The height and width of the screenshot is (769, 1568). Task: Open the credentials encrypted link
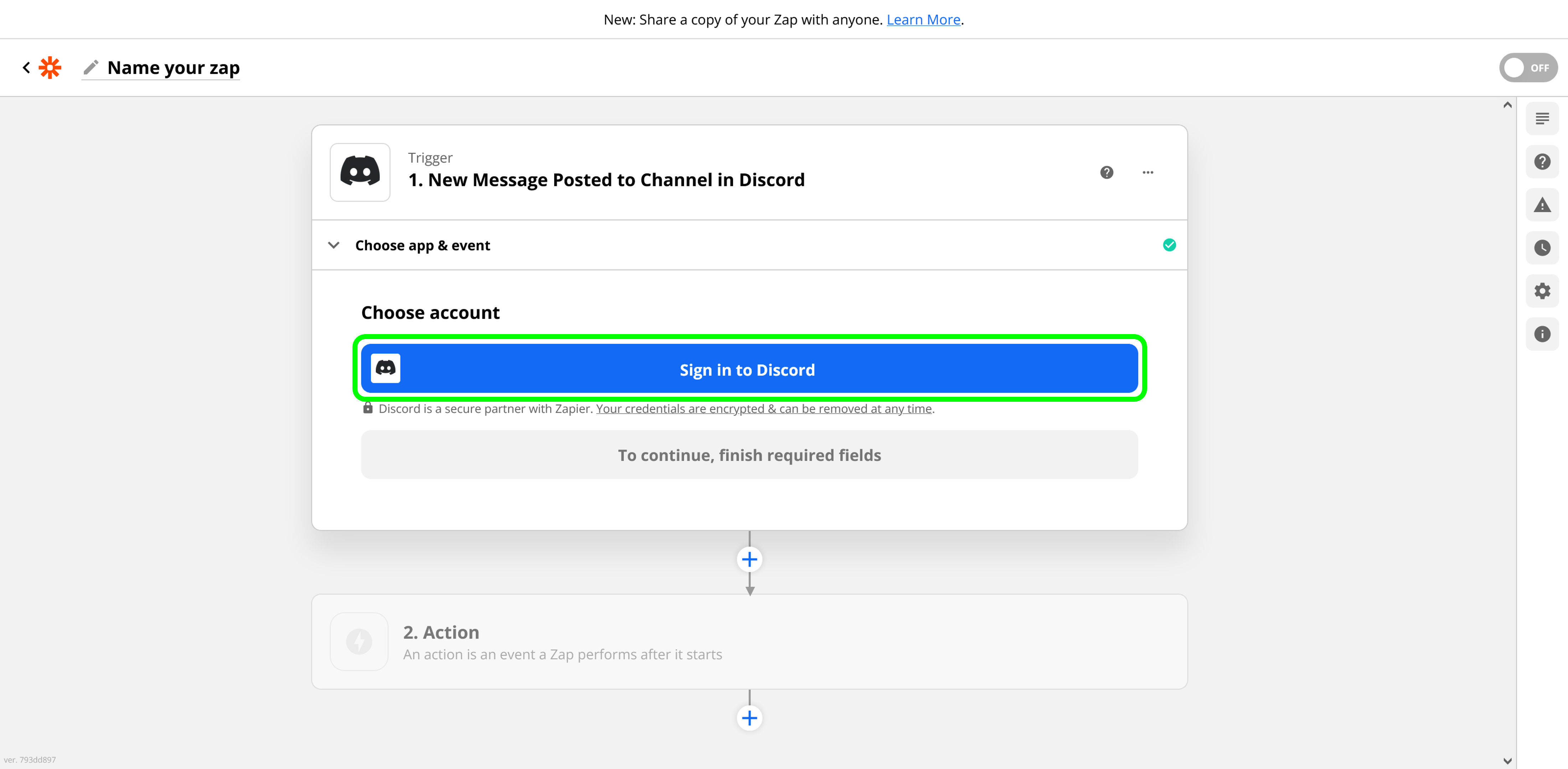coord(763,409)
